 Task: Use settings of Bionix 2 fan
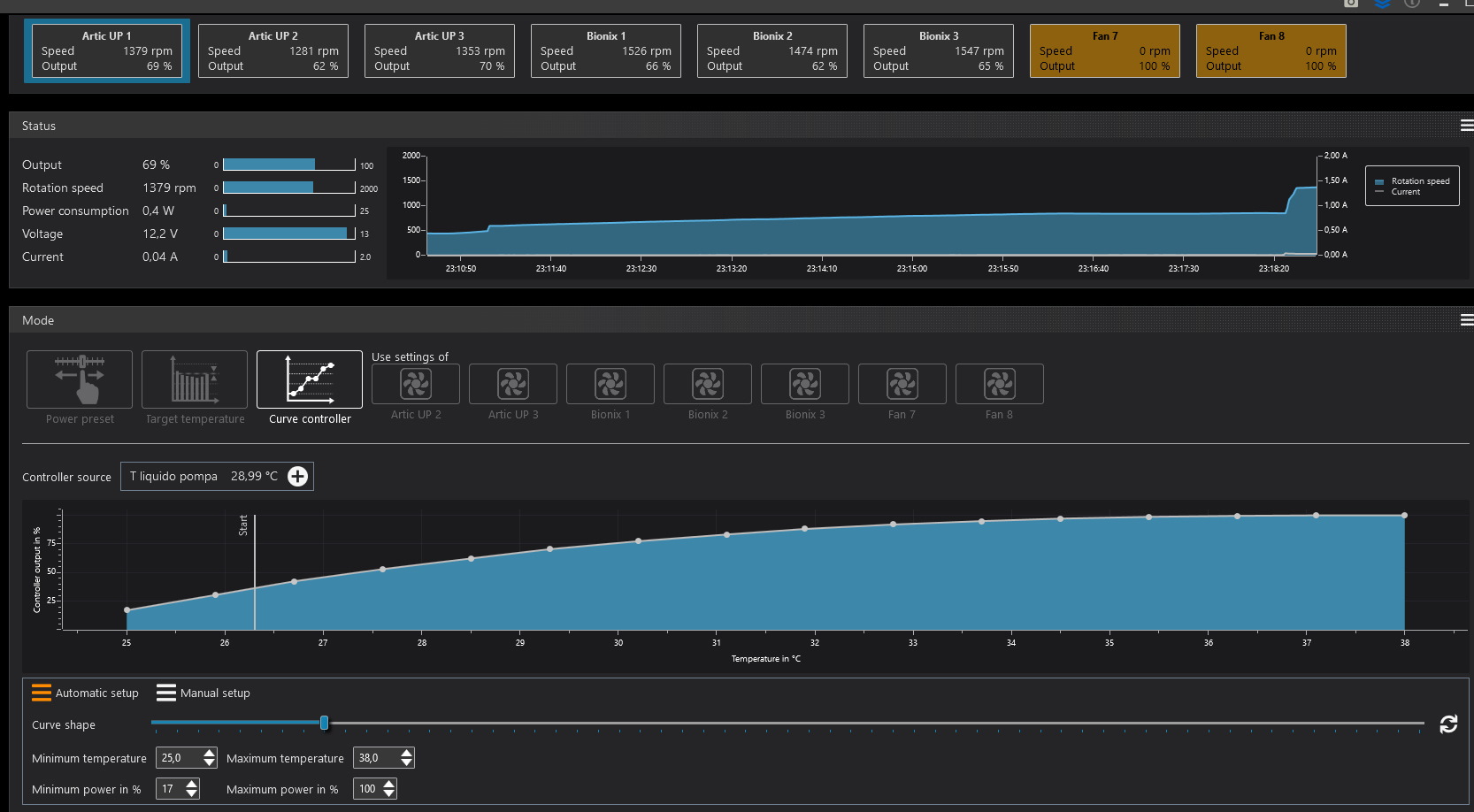pos(708,384)
